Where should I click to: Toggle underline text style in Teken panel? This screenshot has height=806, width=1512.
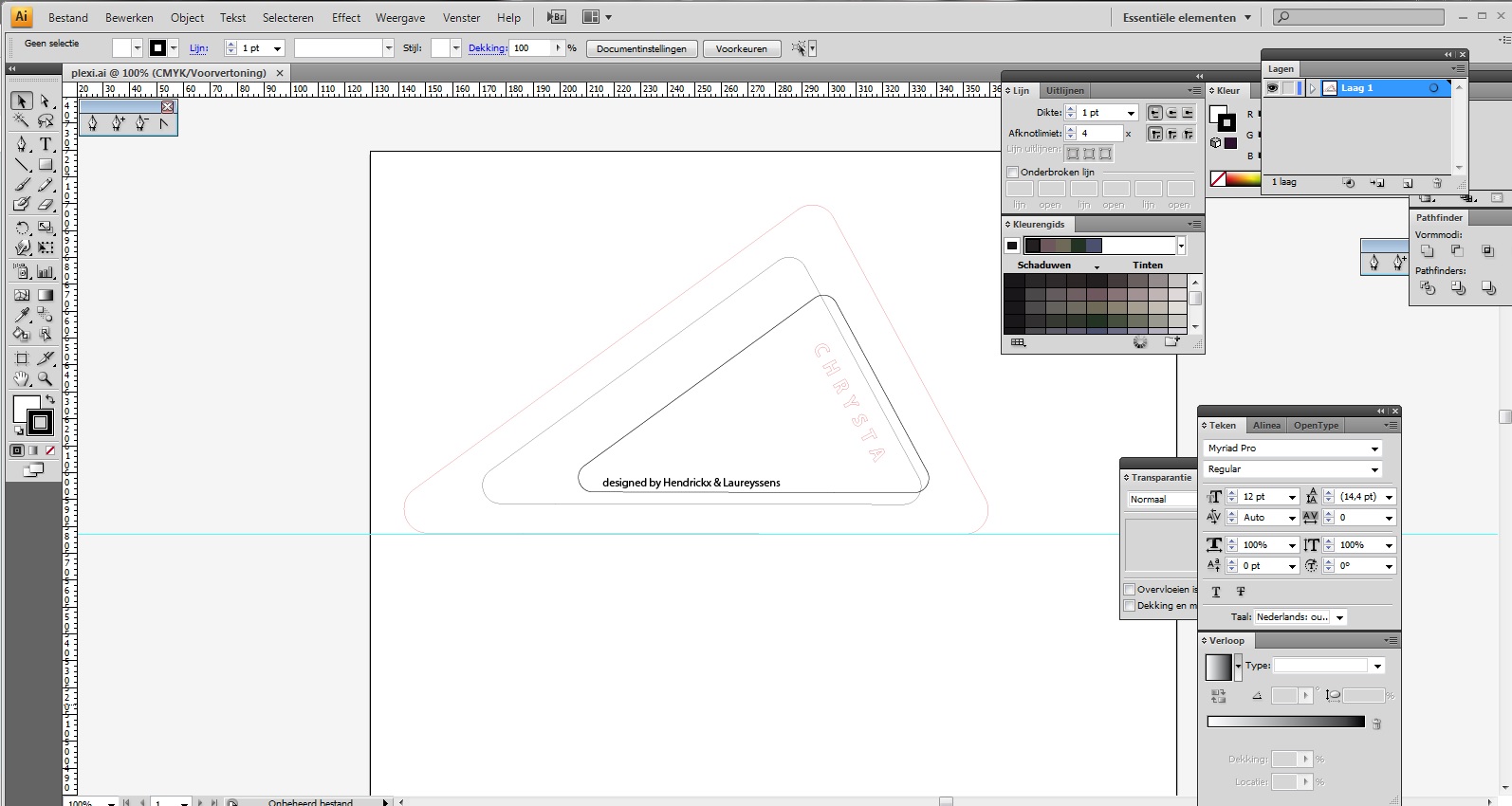1216,592
